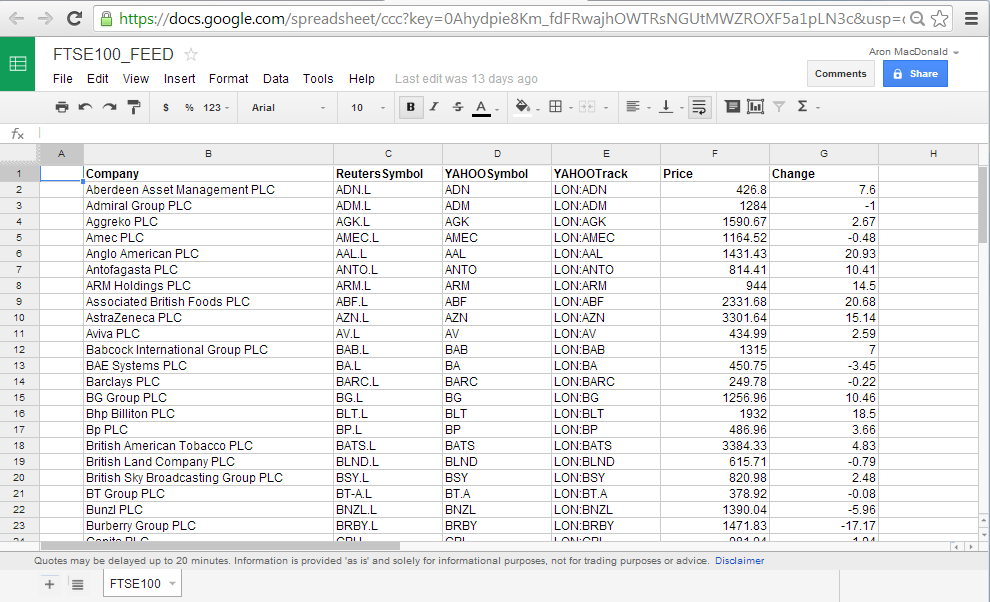The width and height of the screenshot is (990, 602).
Task: Click the Comments button
Action: click(x=840, y=74)
